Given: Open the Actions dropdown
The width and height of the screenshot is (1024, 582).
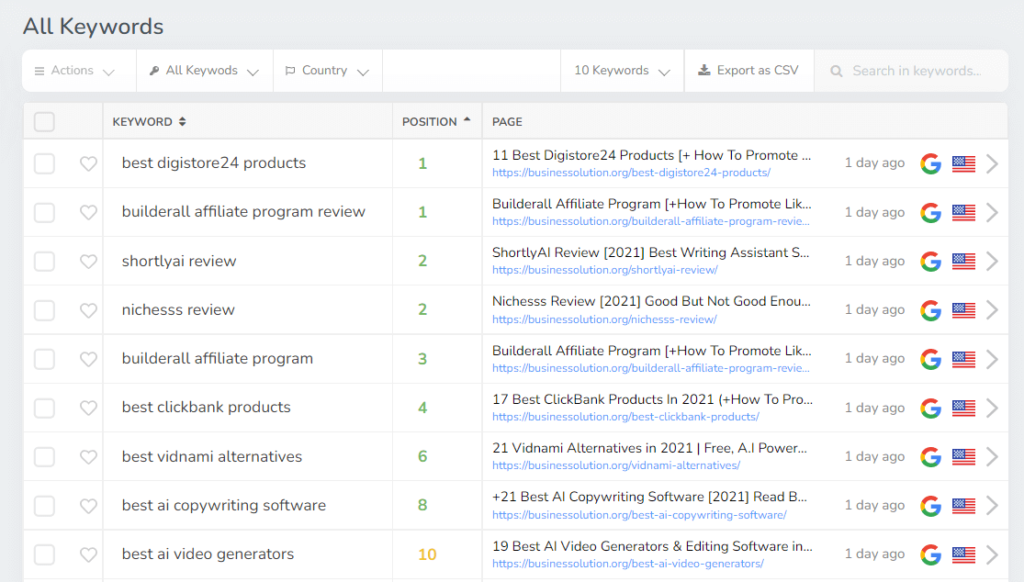Looking at the screenshot, I should click(75, 71).
